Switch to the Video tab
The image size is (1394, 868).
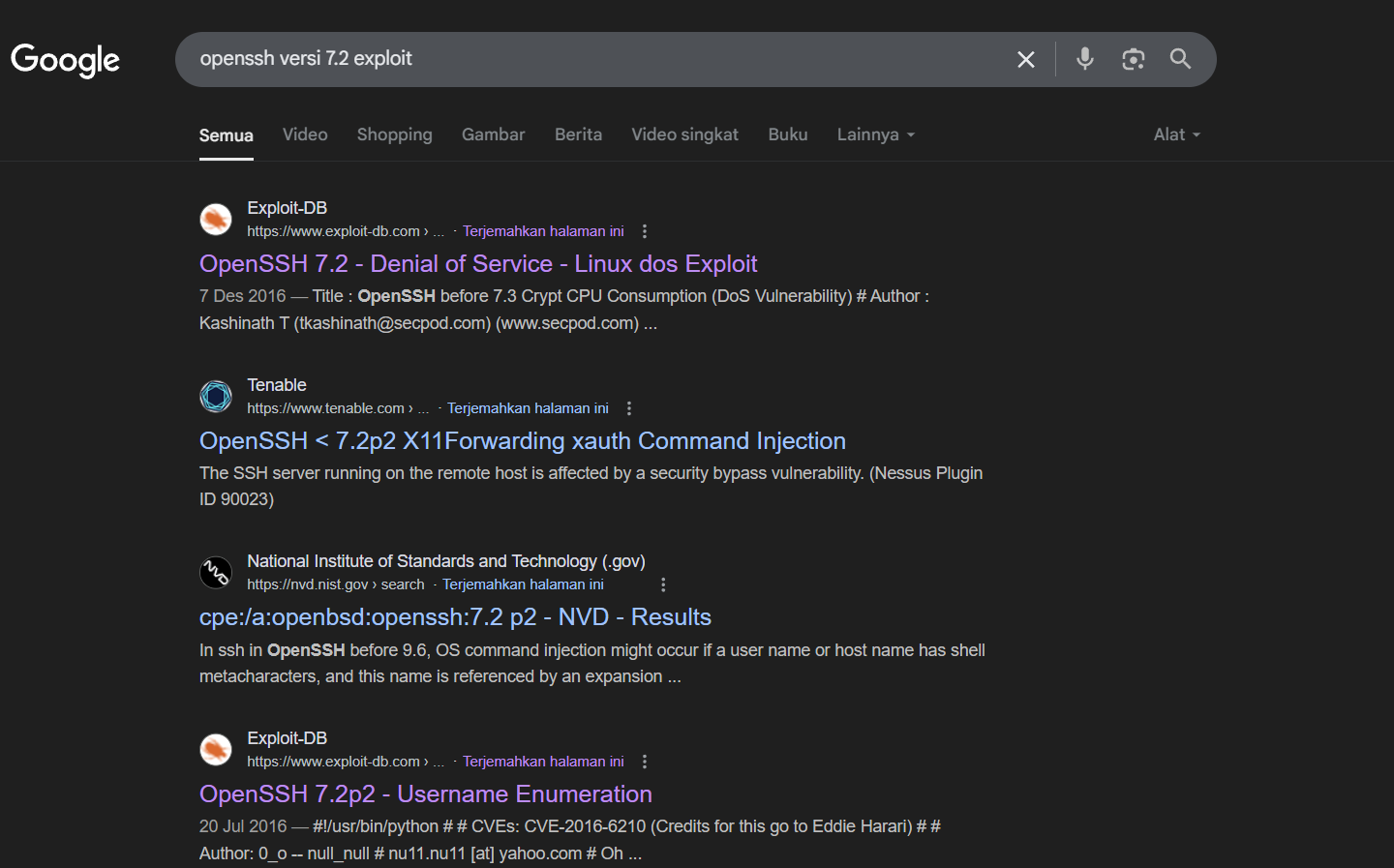[x=305, y=135]
